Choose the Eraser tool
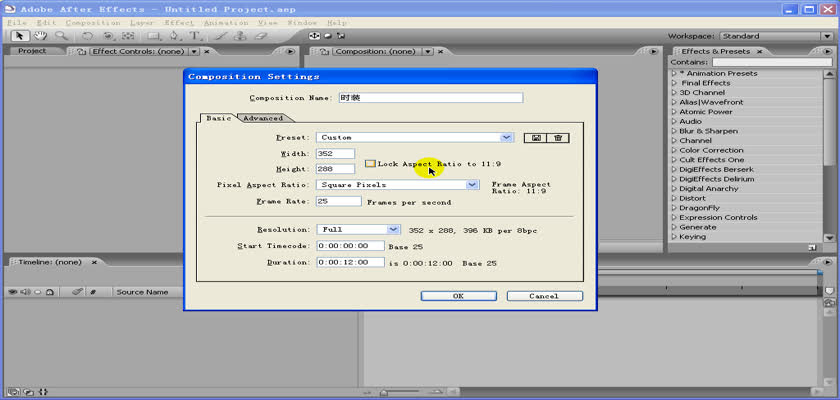 point(262,35)
